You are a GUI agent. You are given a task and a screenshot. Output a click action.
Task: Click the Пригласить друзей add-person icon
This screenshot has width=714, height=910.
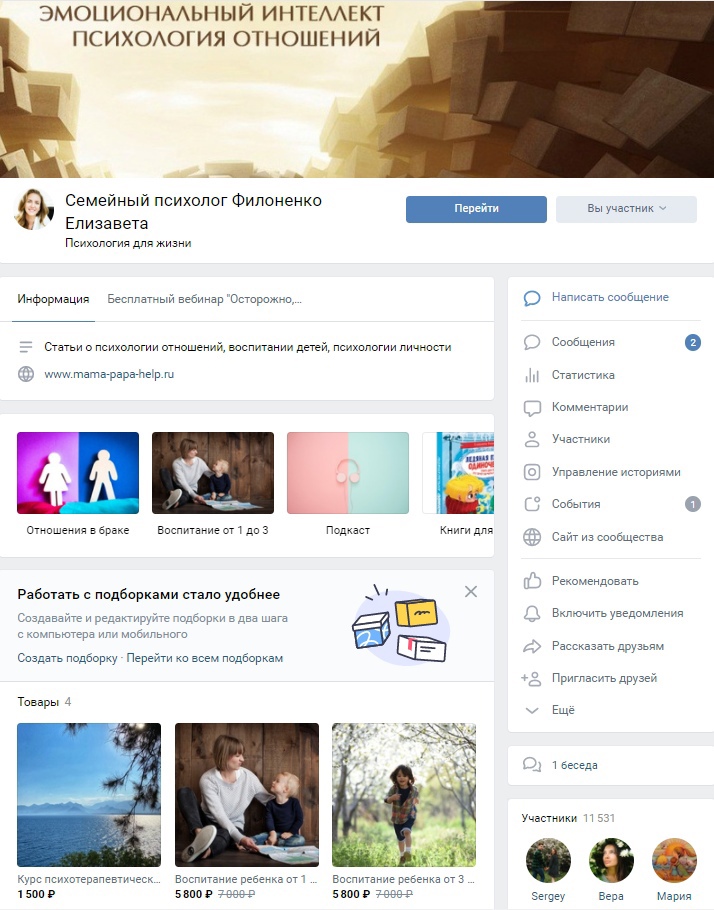point(531,678)
